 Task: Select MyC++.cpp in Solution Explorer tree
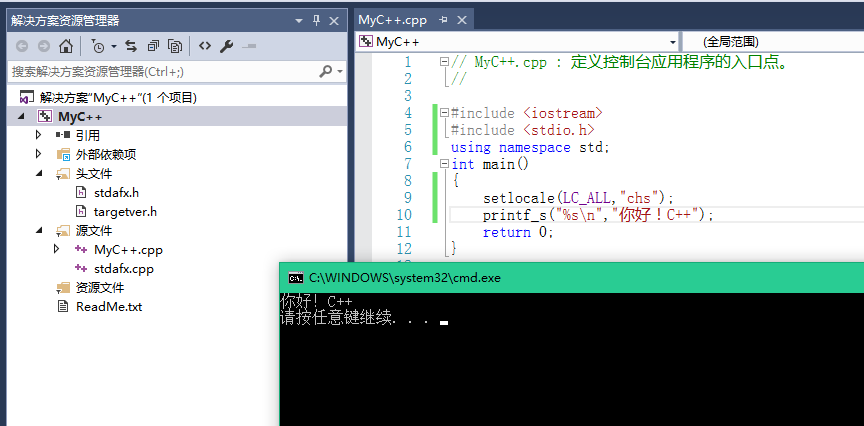pos(128,250)
